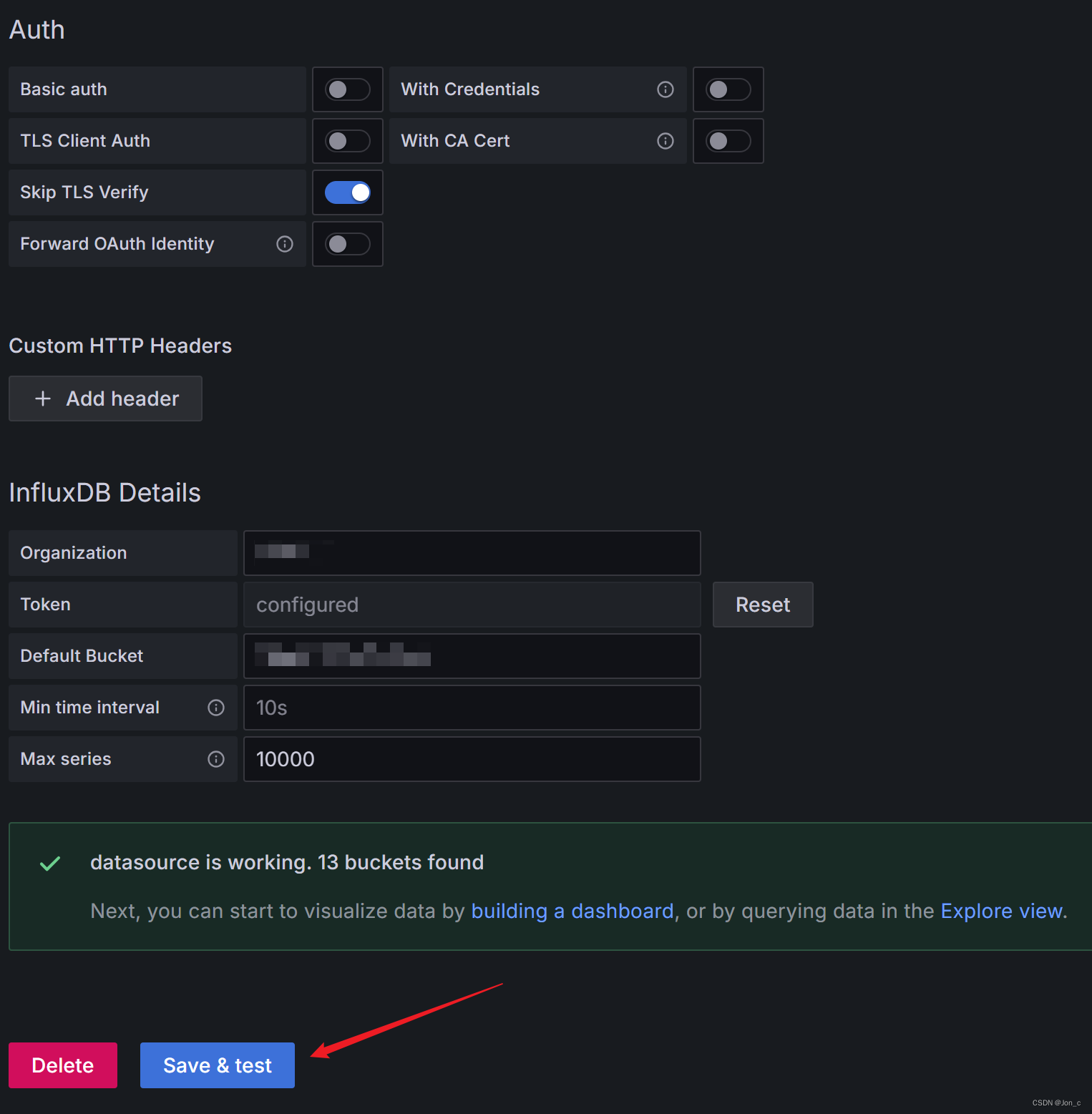Image resolution: width=1092 pixels, height=1114 pixels.
Task: Click the 'Basic auth' label
Action: (64, 89)
